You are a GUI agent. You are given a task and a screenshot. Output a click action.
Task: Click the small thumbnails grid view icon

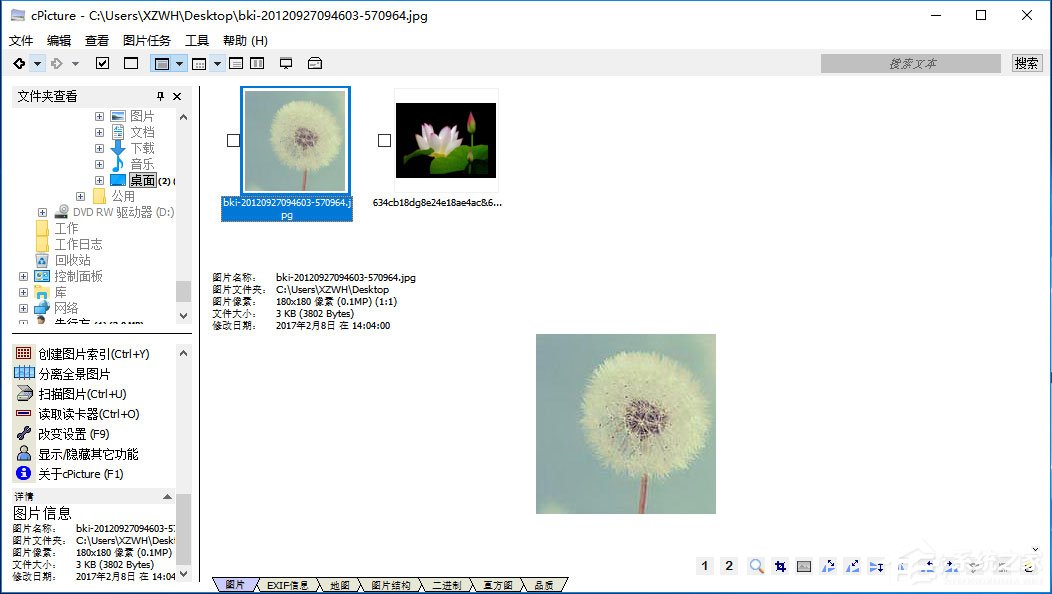199,64
